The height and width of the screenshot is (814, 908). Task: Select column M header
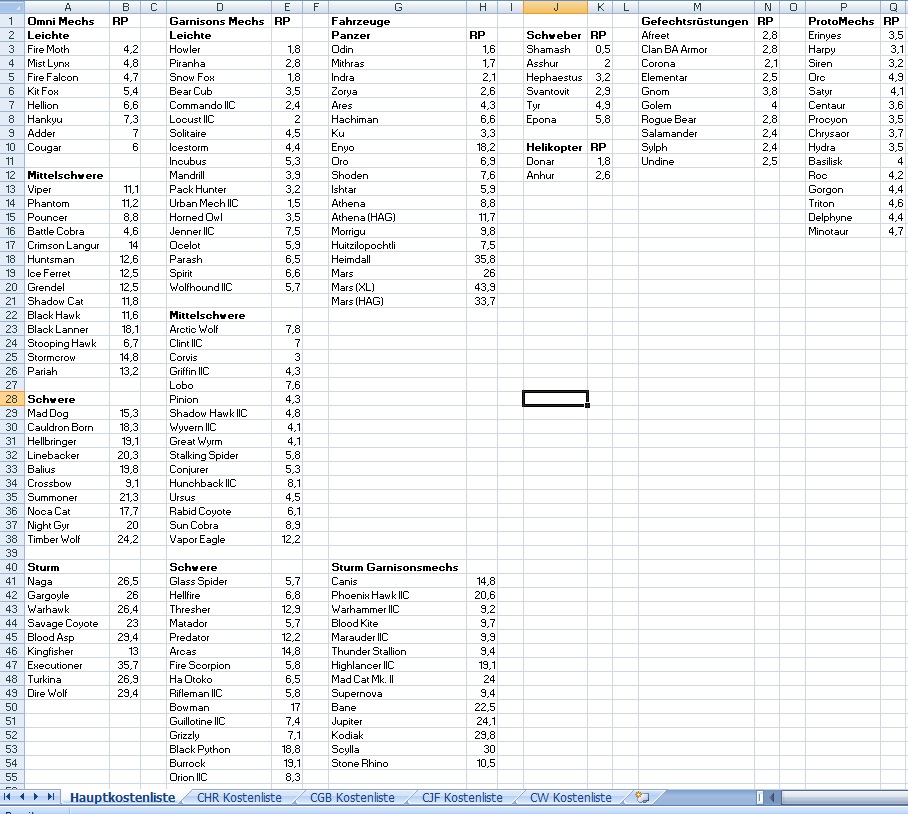pos(696,7)
